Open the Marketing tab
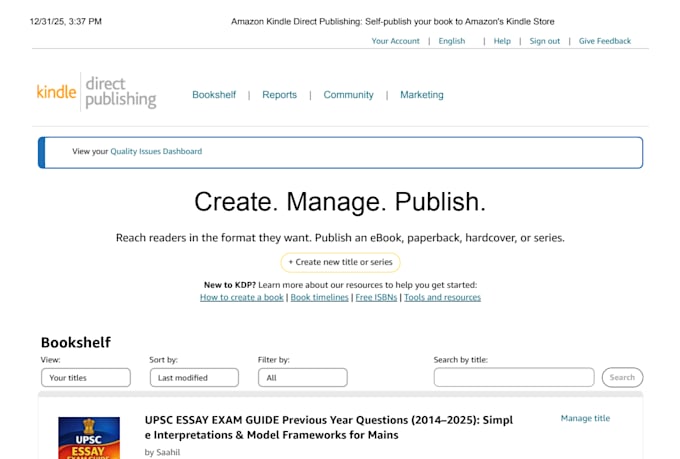Viewport: 680px width, 459px height. (x=422, y=95)
